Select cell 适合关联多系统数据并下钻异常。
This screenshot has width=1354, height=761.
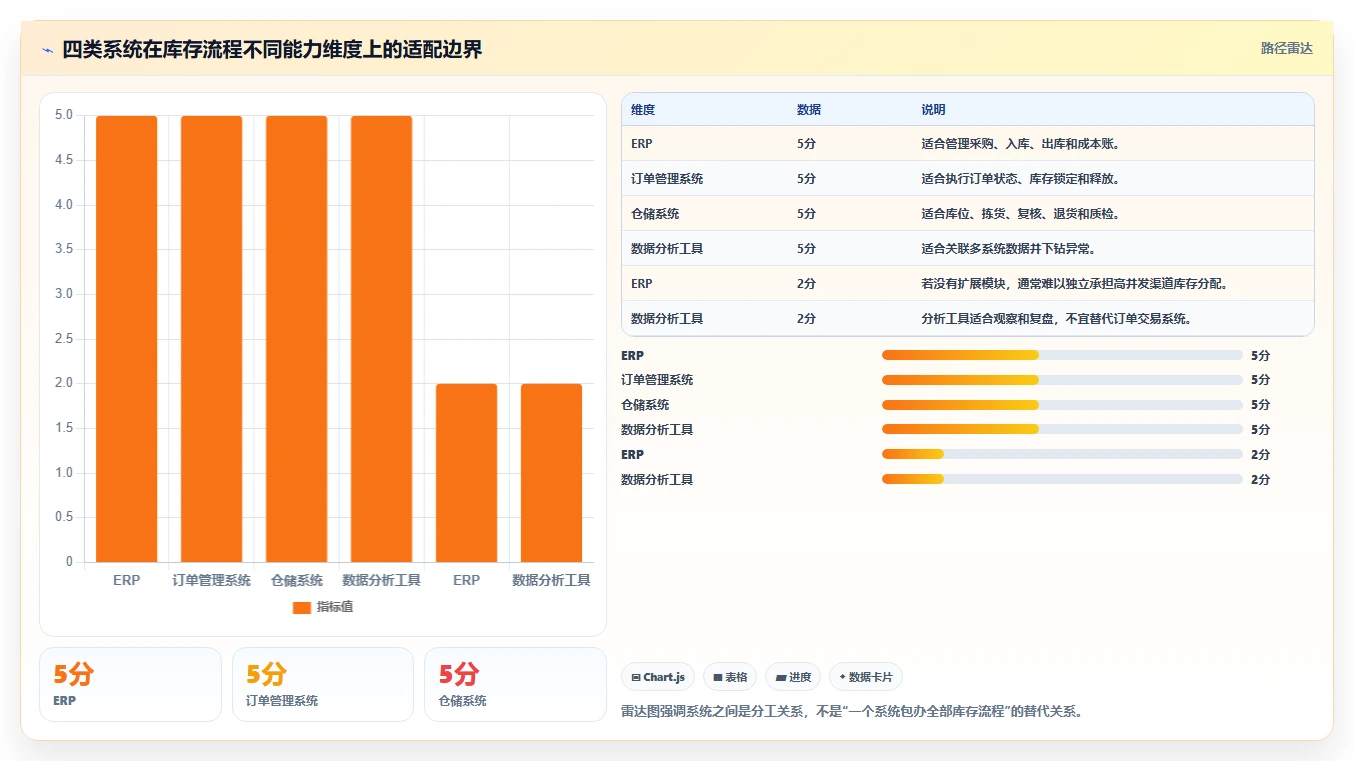1009,249
